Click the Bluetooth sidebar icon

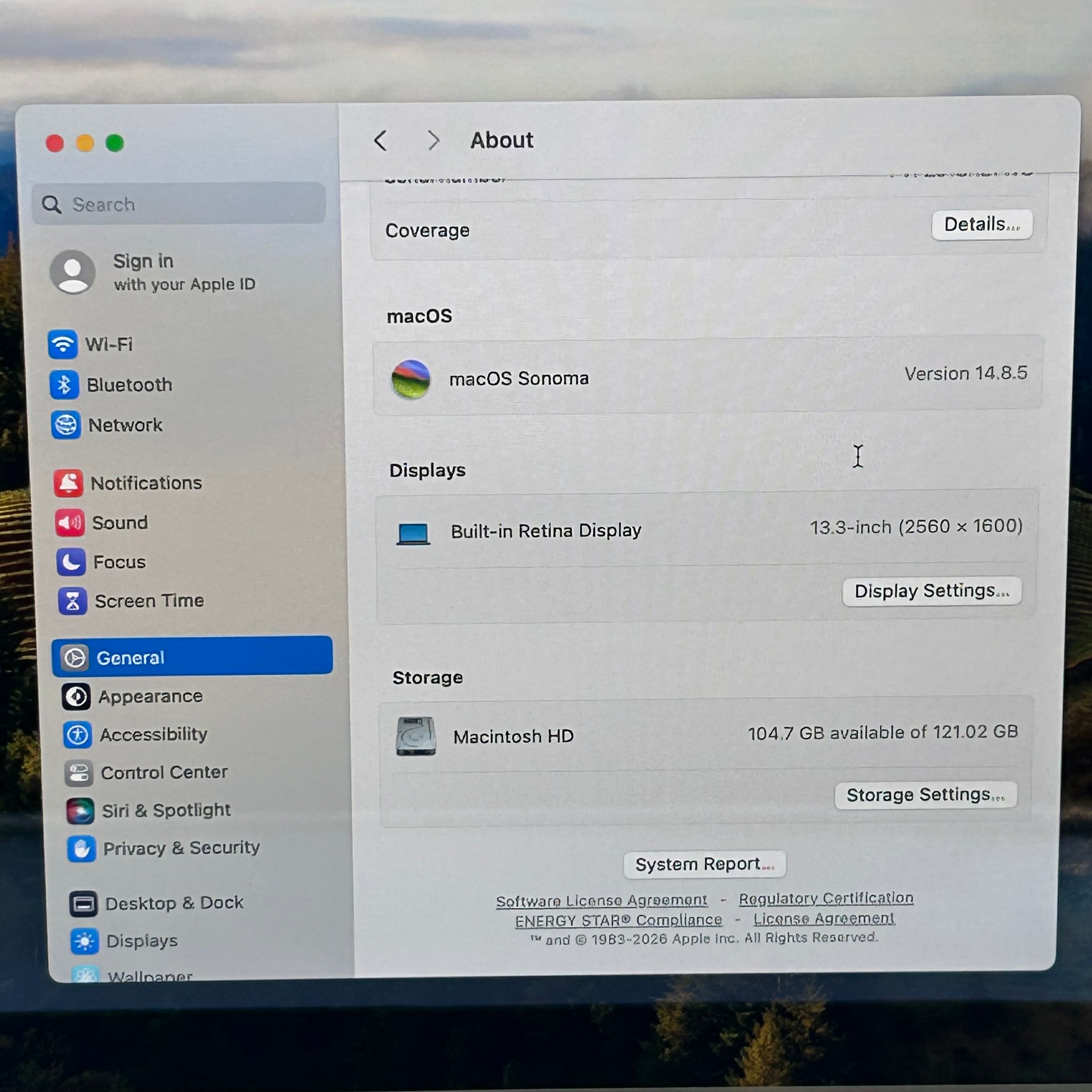pos(64,385)
